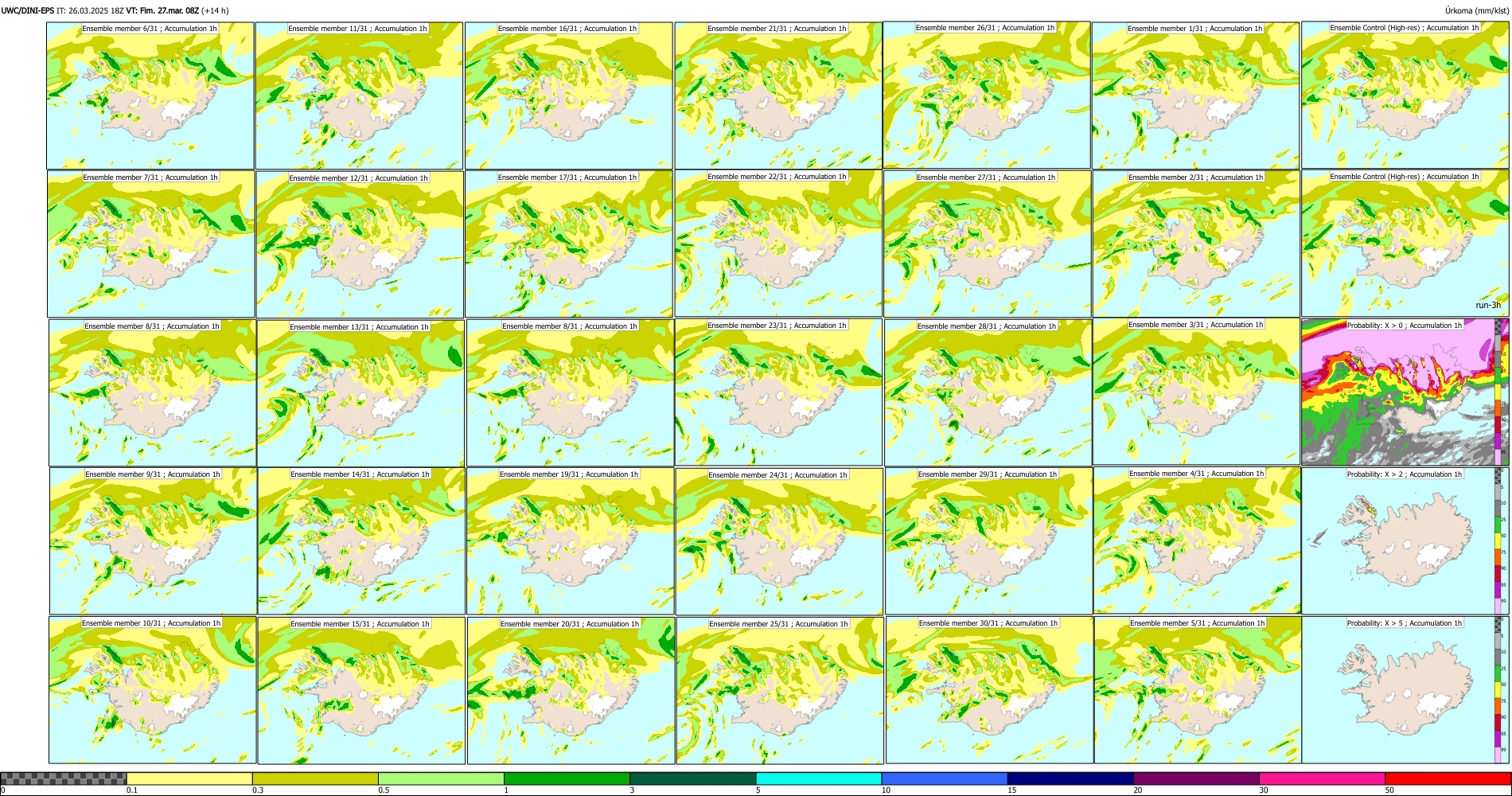Image resolution: width=1512 pixels, height=796 pixels.
Task: Open the Ensemble Control panel marked run-3h
Action: [x=1405, y=243]
